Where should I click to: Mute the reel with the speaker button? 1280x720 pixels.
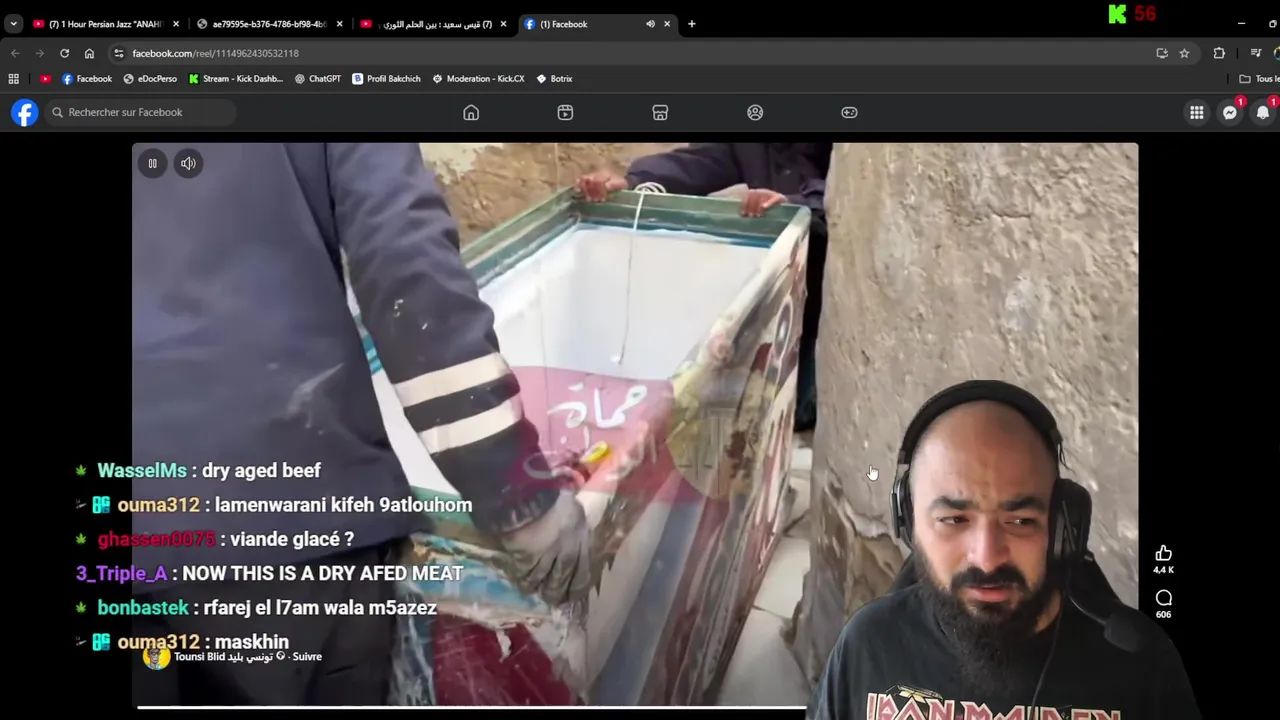tap(188, 163)
